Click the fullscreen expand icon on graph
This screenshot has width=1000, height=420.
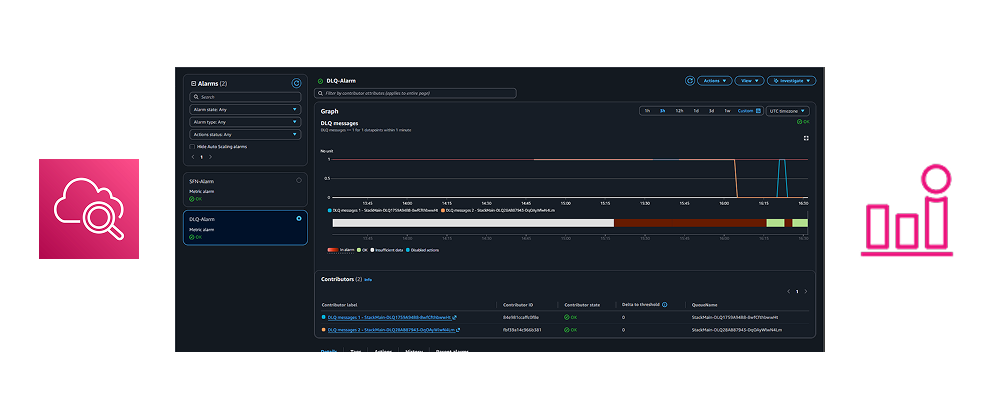pos(806,138)
